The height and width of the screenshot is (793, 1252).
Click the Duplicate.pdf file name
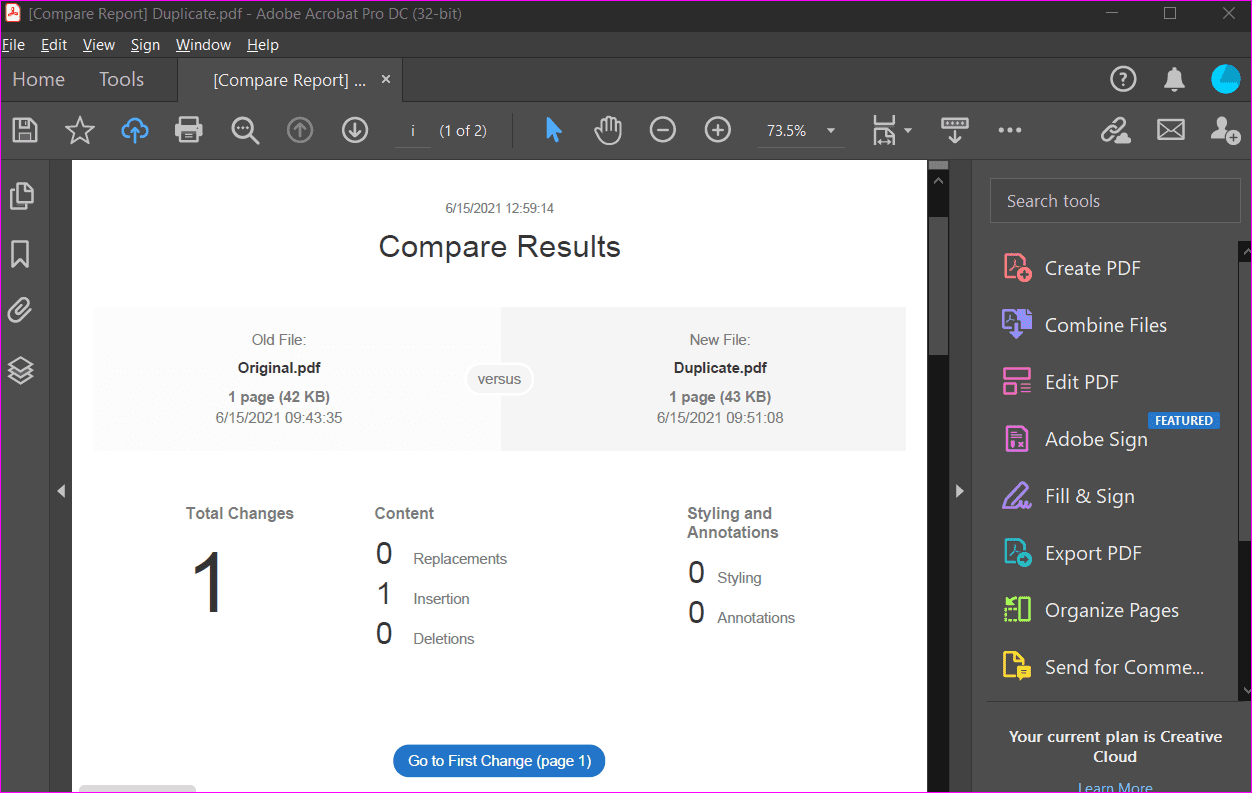tap(720, 368)
